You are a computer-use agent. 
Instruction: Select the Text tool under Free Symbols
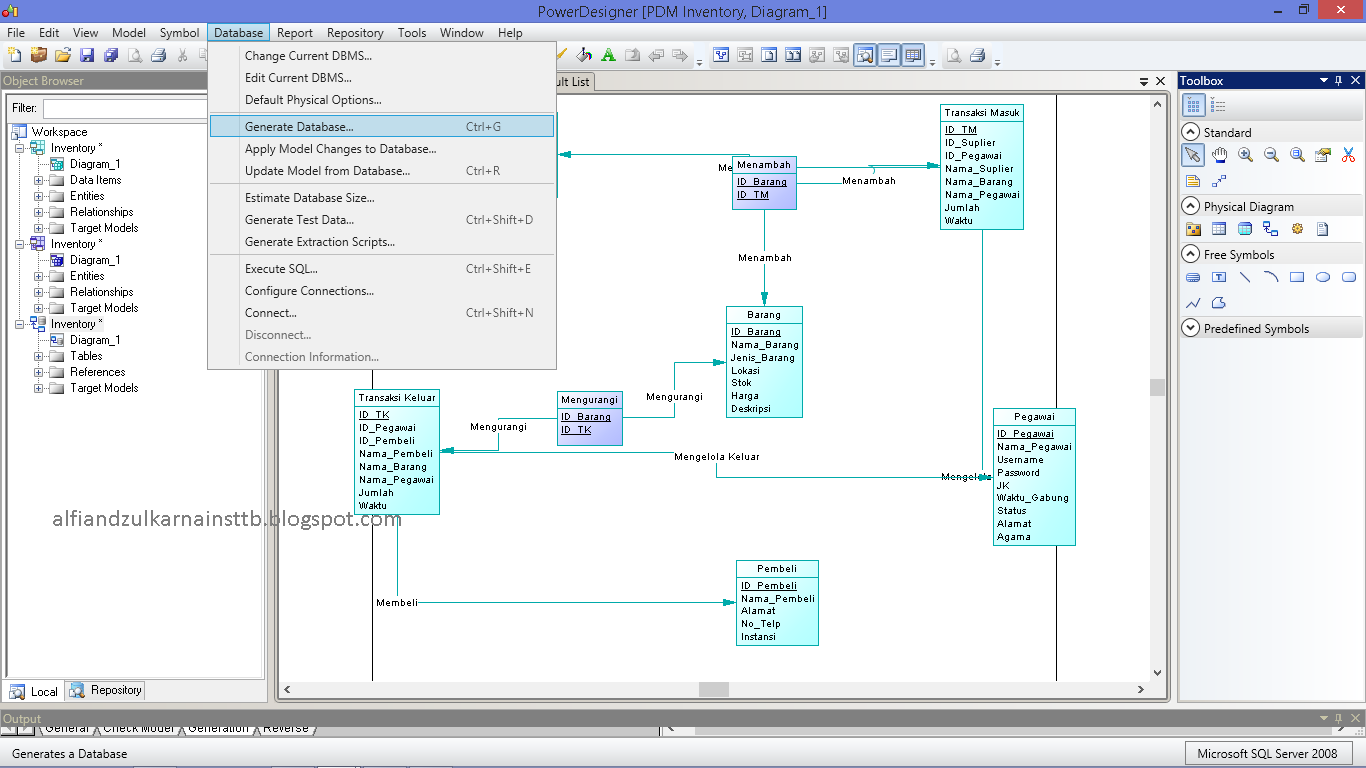tap(1220, 277)
